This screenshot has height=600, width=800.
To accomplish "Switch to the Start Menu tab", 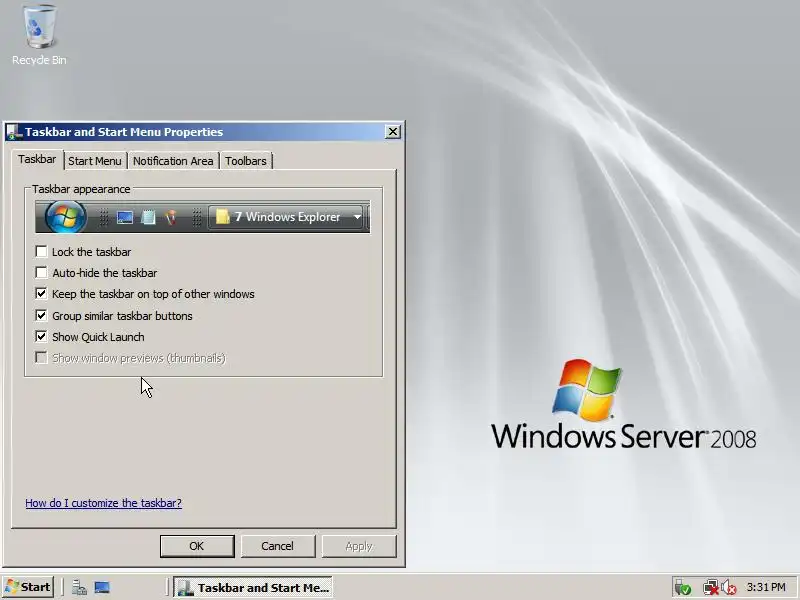I will click(95, 161).
